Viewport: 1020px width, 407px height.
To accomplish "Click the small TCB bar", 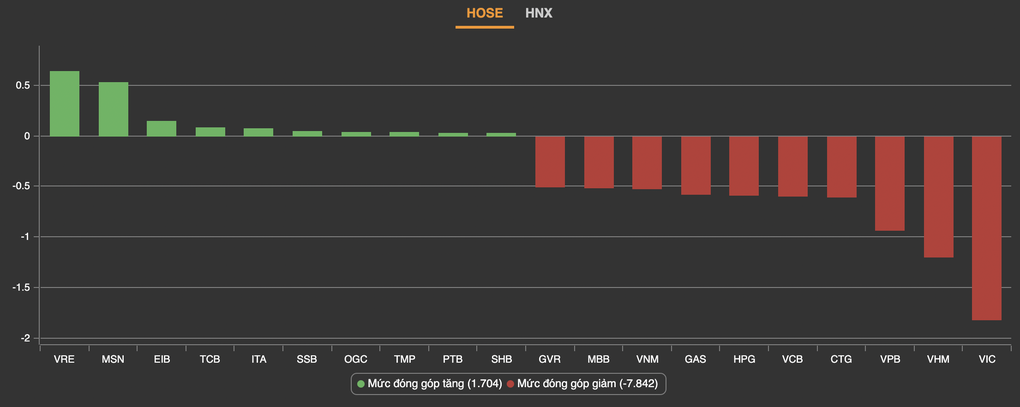I will click(210, 131).
